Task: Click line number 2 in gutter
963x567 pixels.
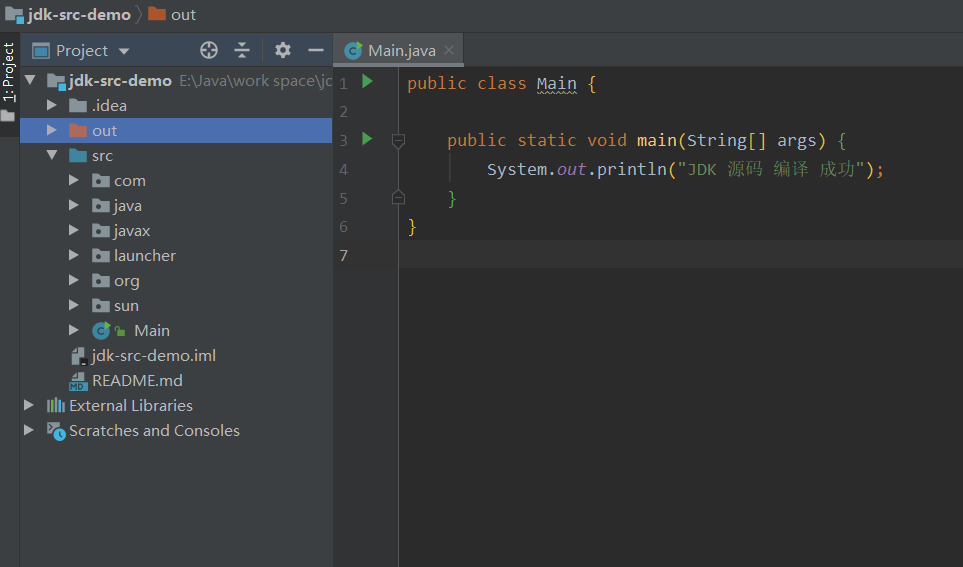Action: (x=343, y=112)
